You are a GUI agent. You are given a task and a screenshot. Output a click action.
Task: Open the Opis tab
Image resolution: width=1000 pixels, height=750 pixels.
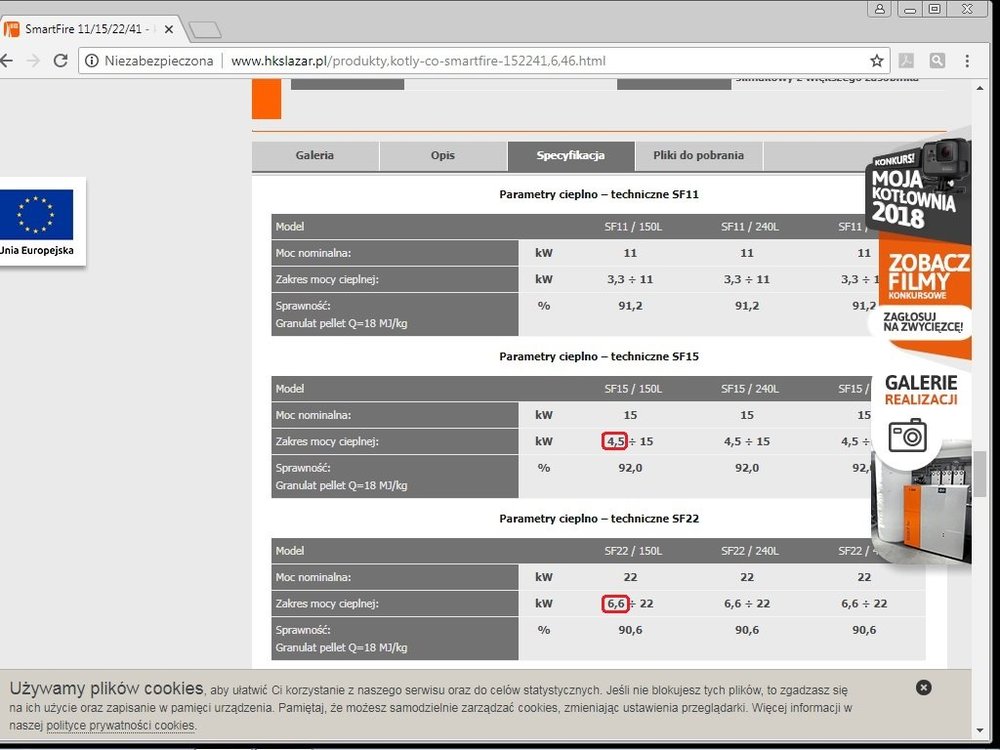[443, 156]
